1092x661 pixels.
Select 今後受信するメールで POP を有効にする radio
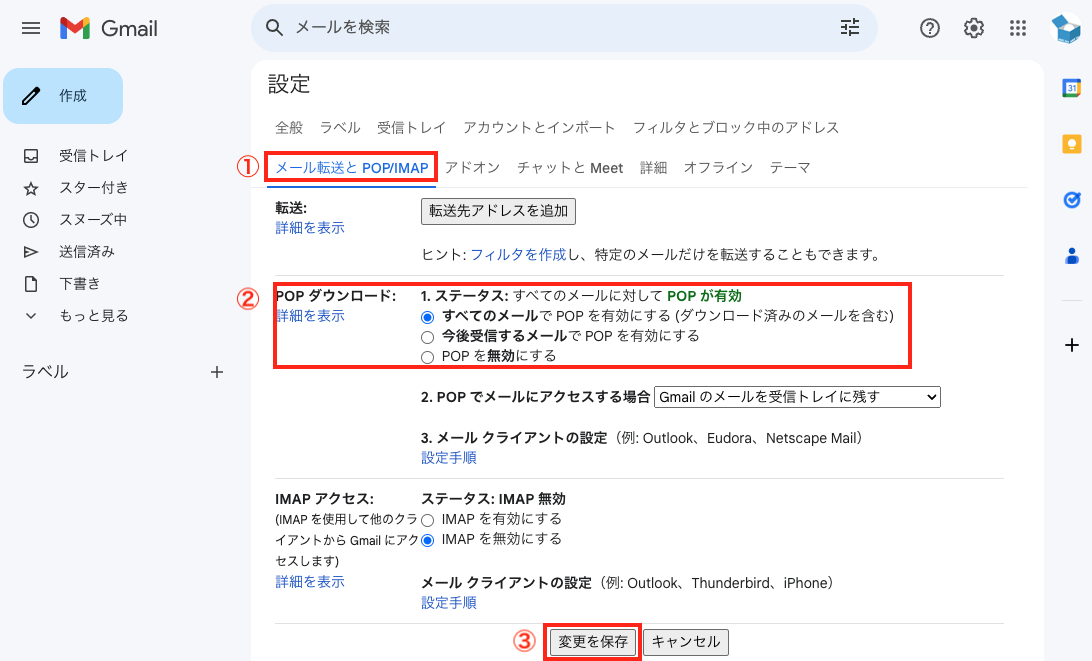pyautogui.click(x=428, y=337)
